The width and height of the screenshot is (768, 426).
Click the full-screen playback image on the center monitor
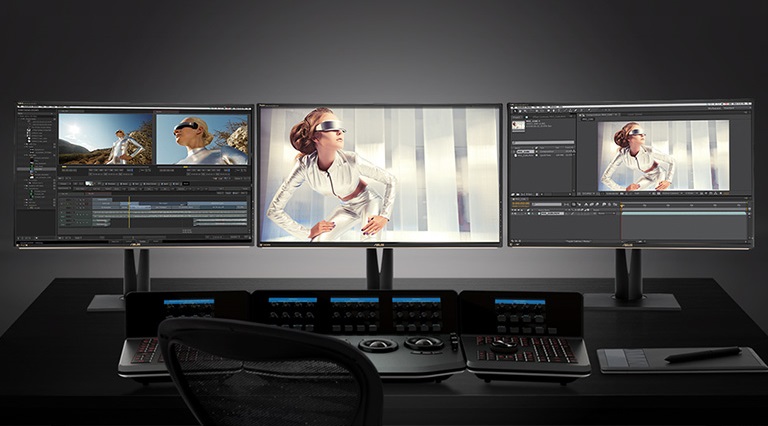[x=380, y=174]
